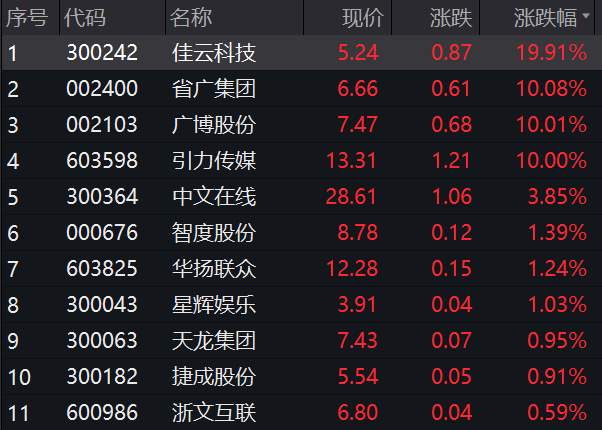Click change amount 0.12 for 智度股份
This screenshot has height=430, width=602.
[452, 233]
